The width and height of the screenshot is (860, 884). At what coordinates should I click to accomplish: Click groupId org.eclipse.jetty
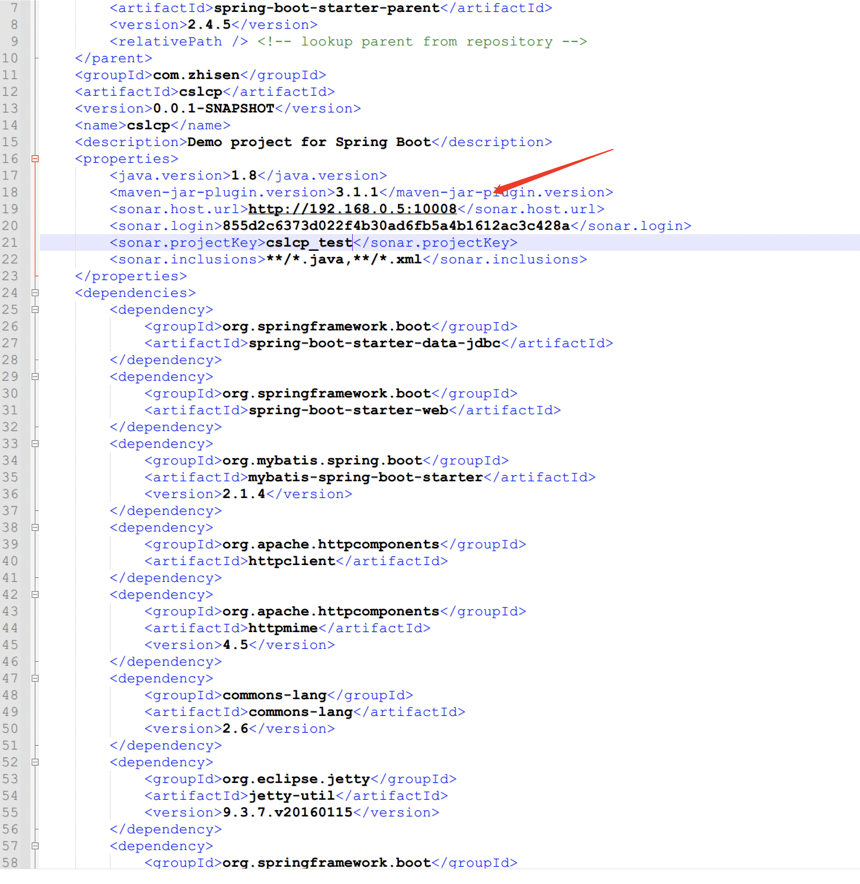click(296, 779)
